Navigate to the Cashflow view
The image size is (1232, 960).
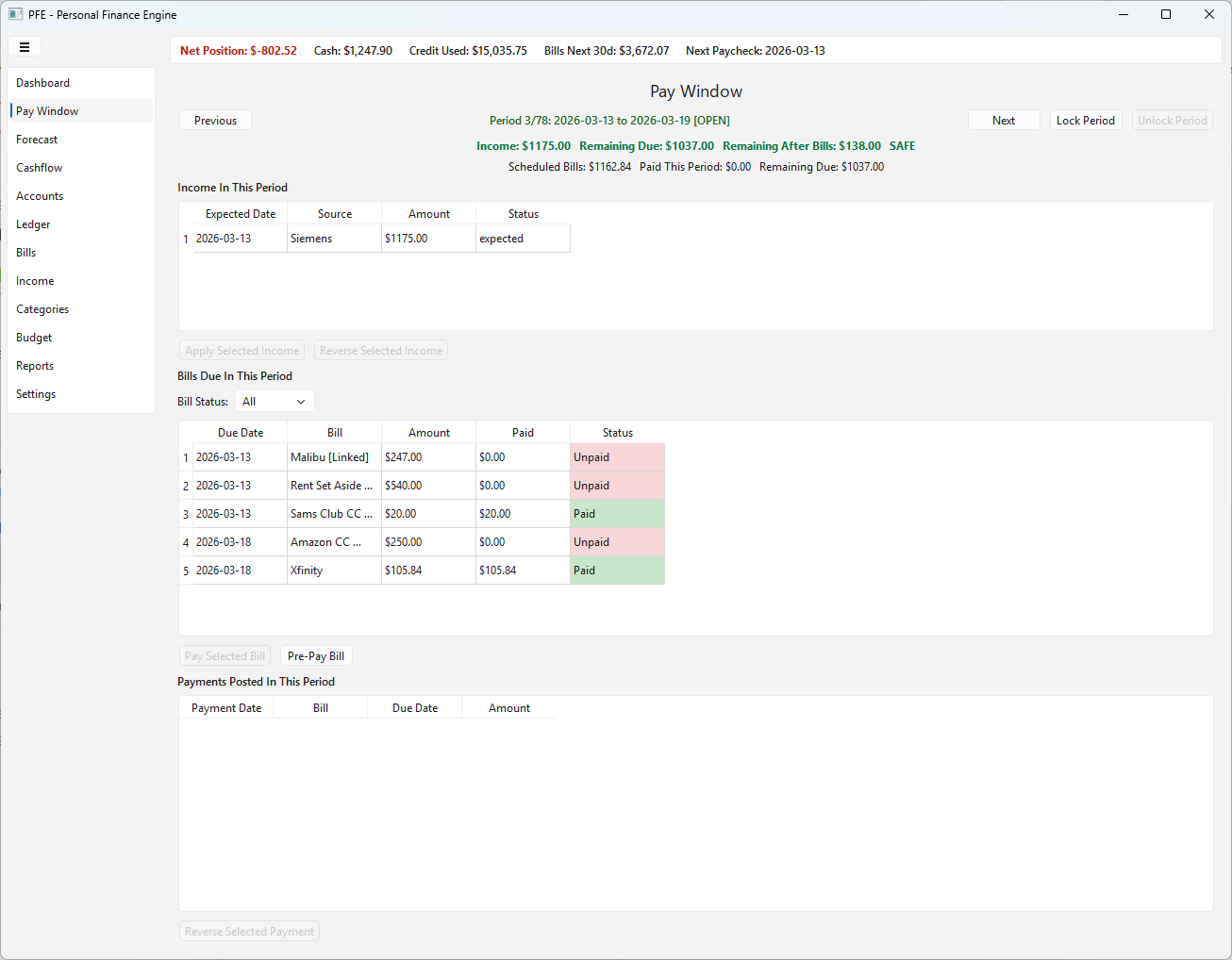tap(39, 167)
